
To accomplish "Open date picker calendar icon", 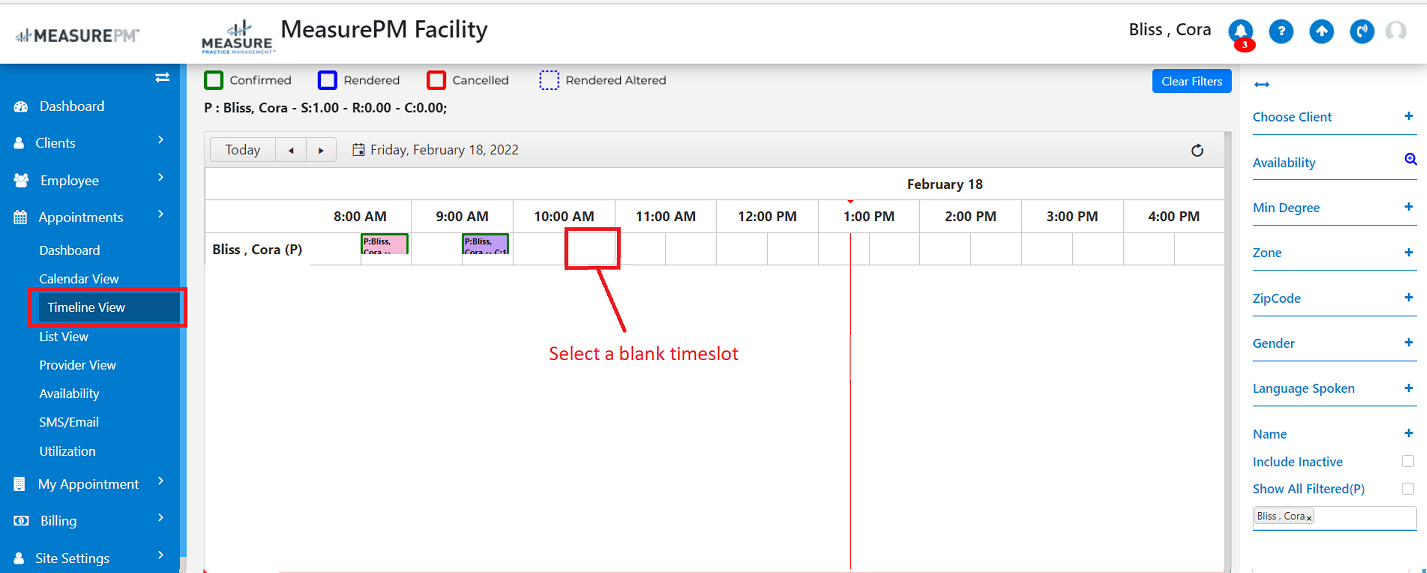I will coord(359,150).
